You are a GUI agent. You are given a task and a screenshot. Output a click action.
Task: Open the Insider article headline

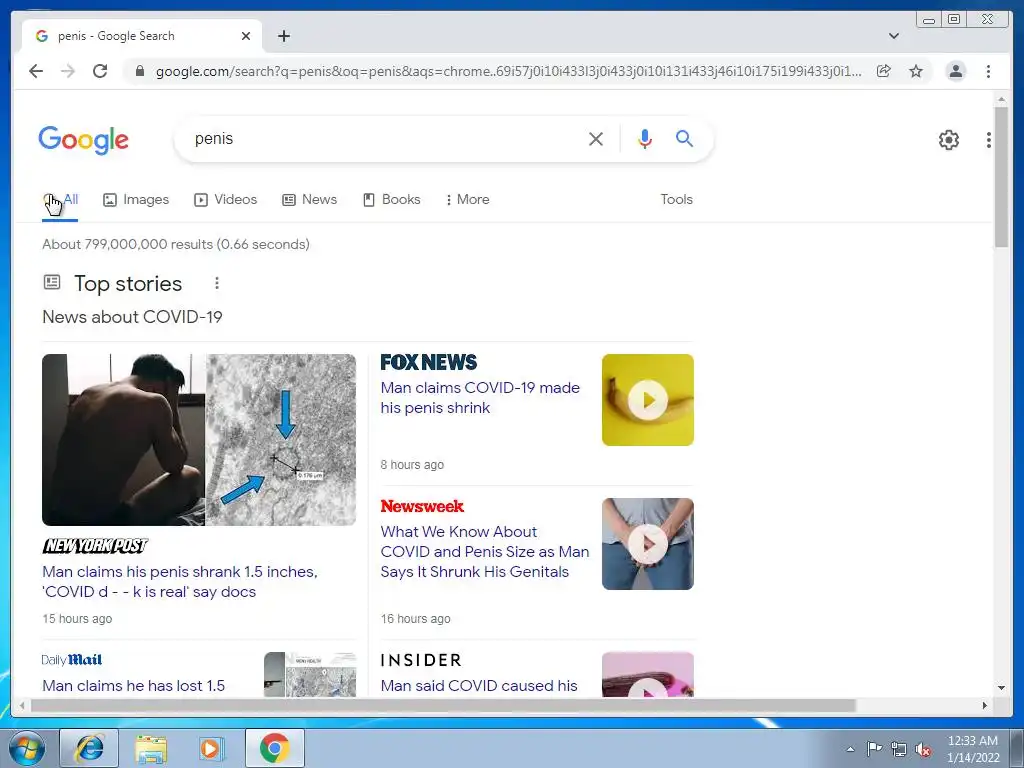(479, 686)
